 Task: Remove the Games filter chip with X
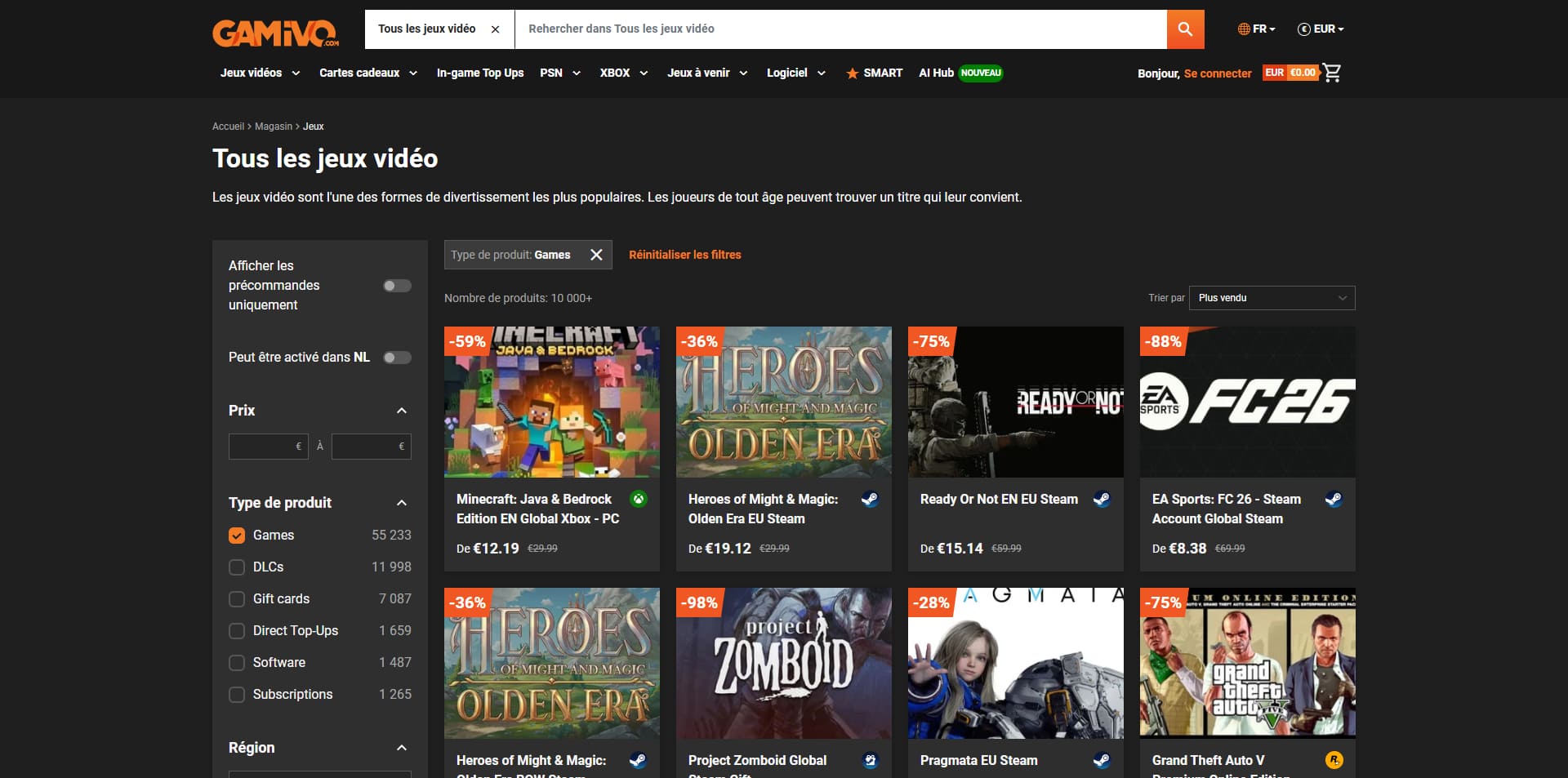click(596, 255)
